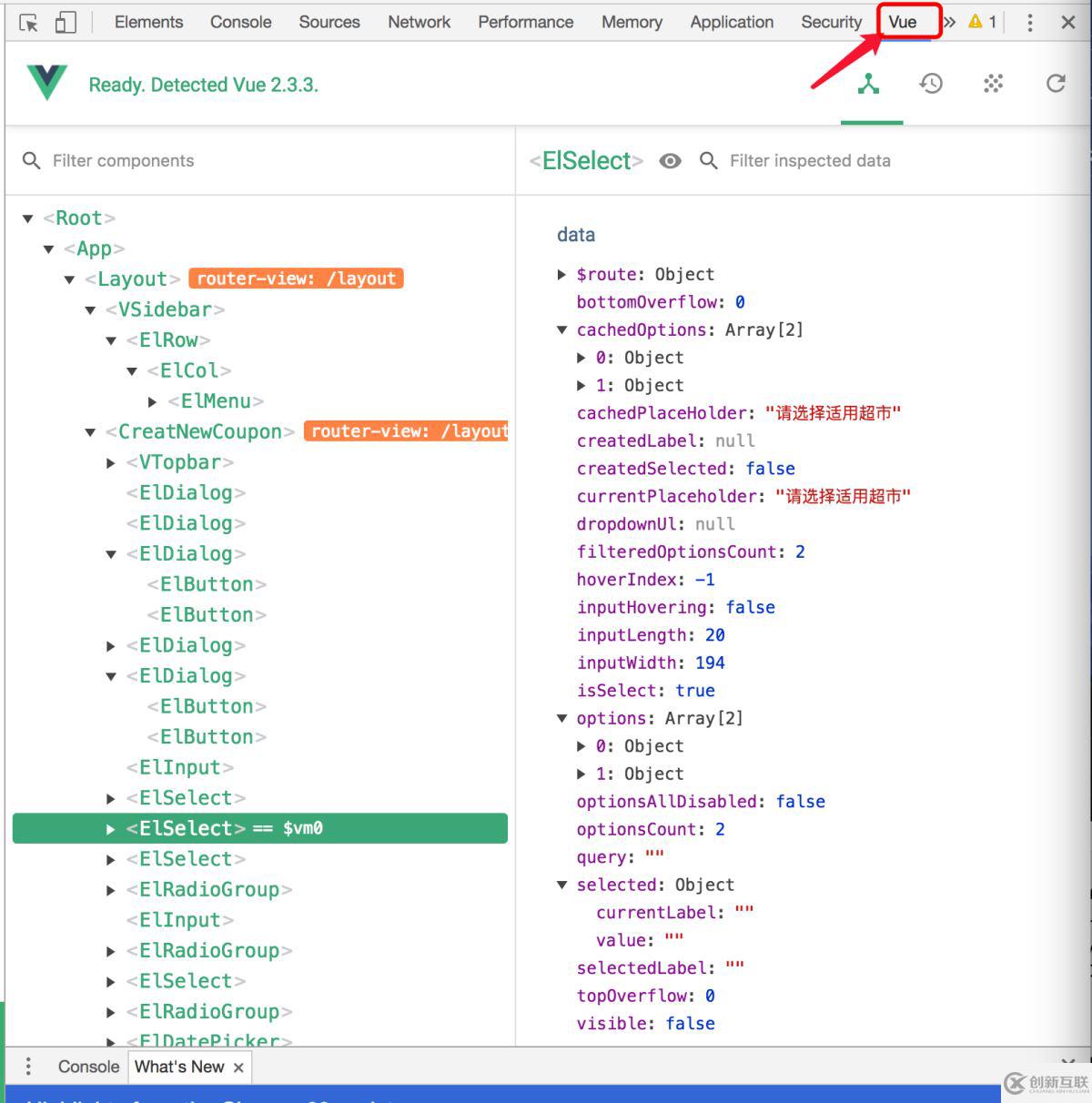Image resolution: width=1092 pixels, height=1103 pixels.
Task: Expand the $route object arrow
Action: [x=561, y=274]
